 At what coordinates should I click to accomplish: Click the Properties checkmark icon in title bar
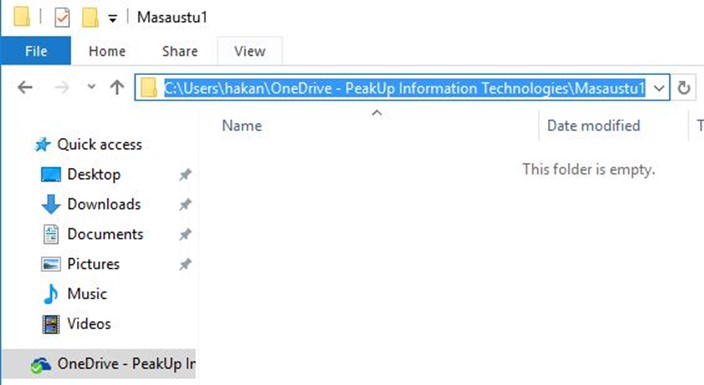tap(62, 18)
